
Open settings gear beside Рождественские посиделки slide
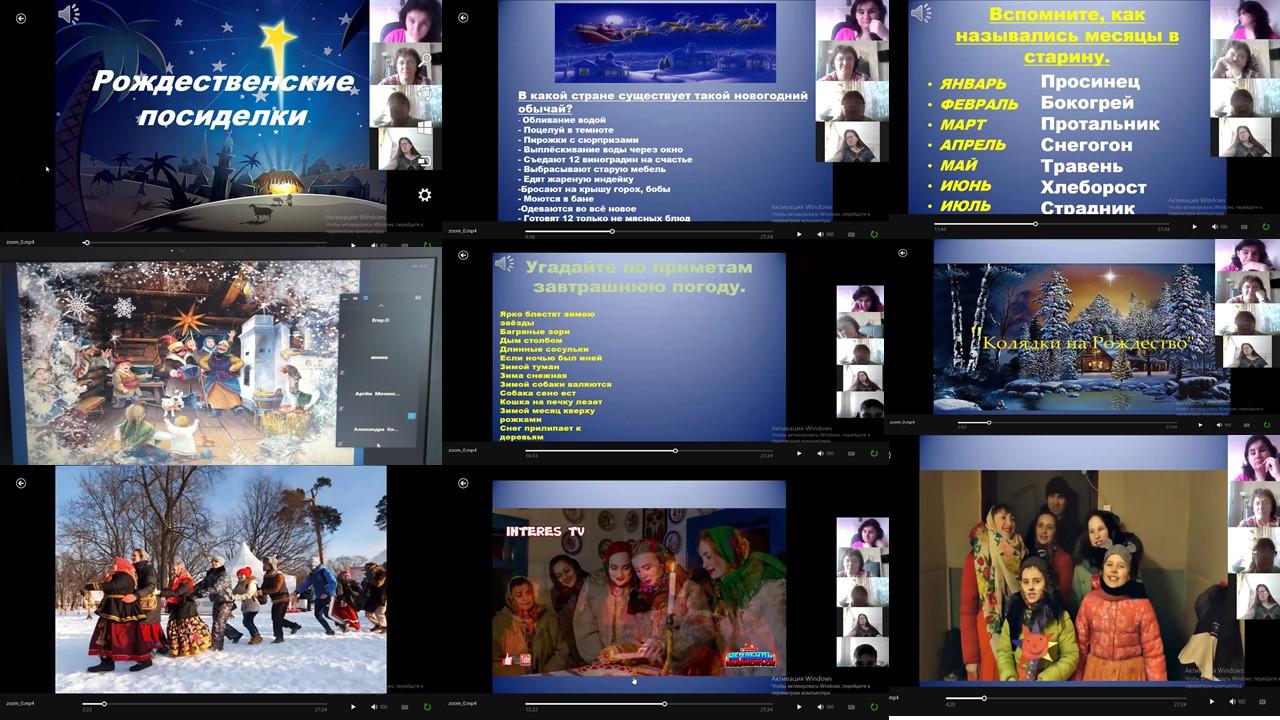click(x=425, y=195)
